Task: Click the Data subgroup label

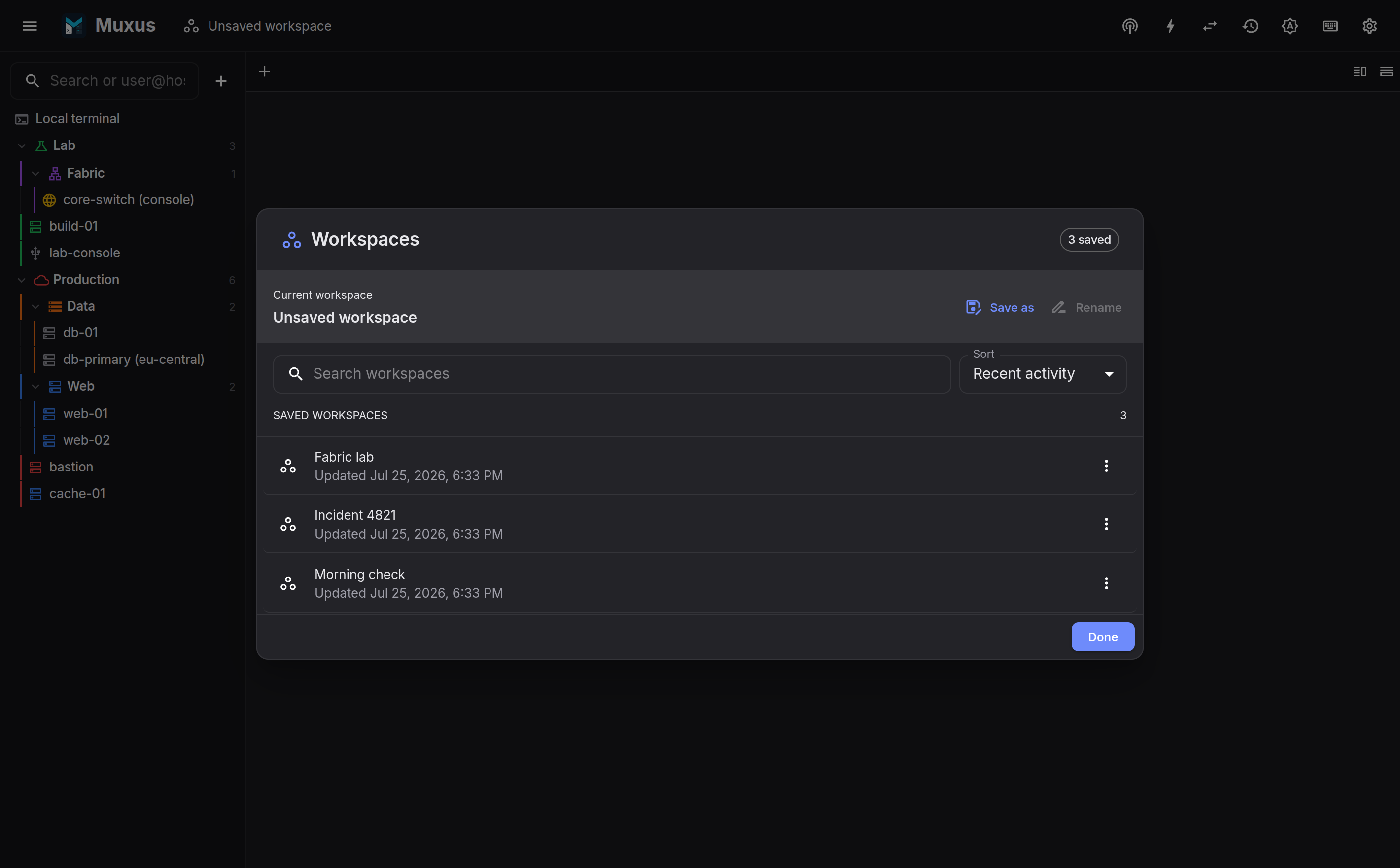Action: point(81,306)
